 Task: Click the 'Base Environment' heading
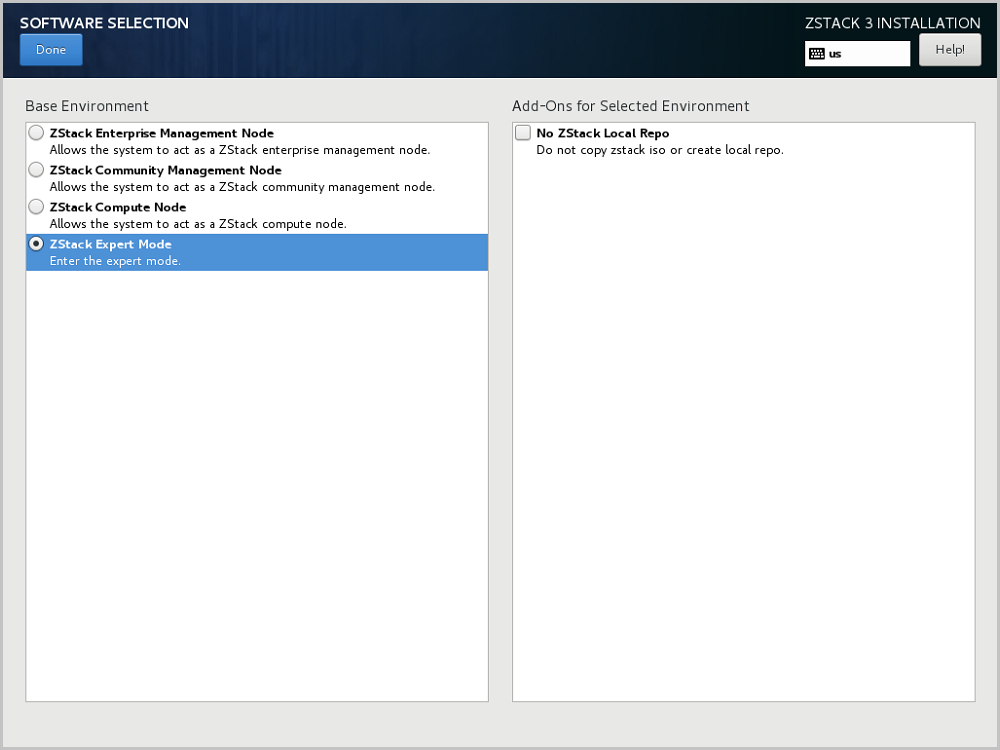click(x=87, y=106)
